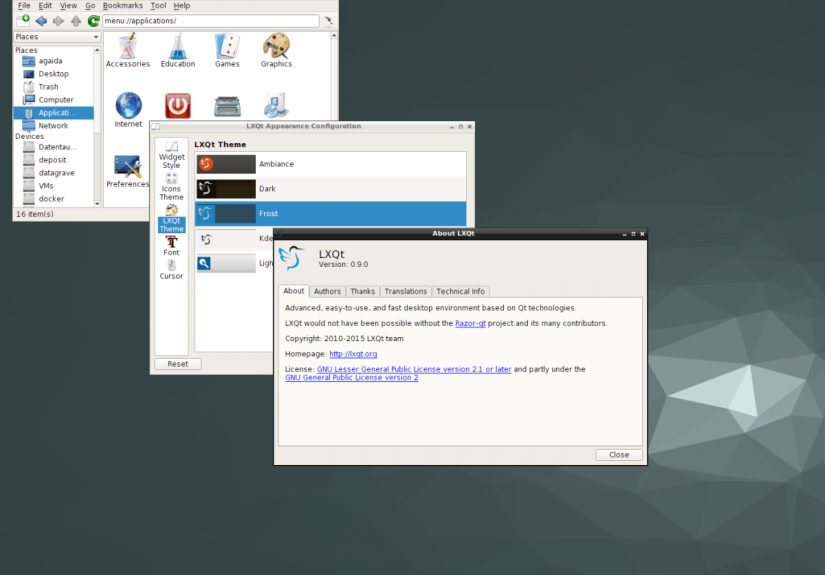Open the Go menu

(90, 5)
